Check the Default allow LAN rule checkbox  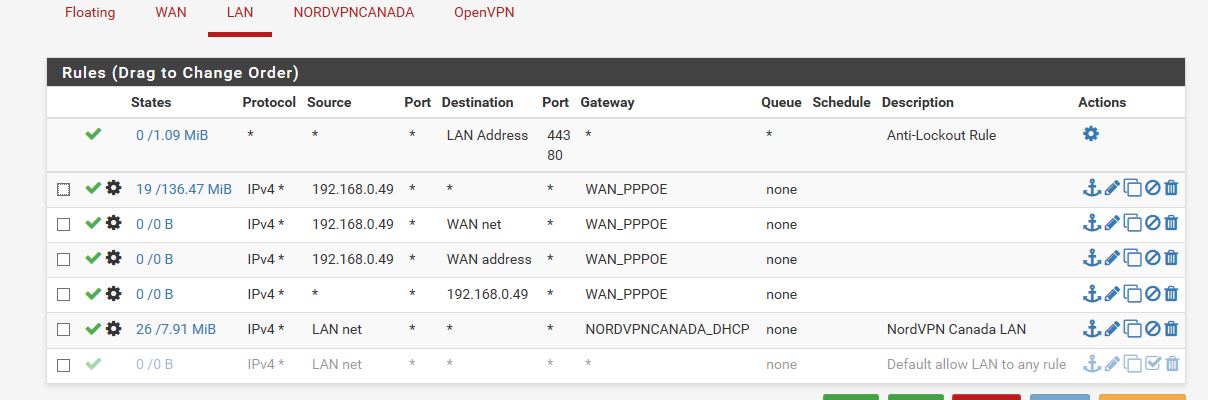coord(63,365)
